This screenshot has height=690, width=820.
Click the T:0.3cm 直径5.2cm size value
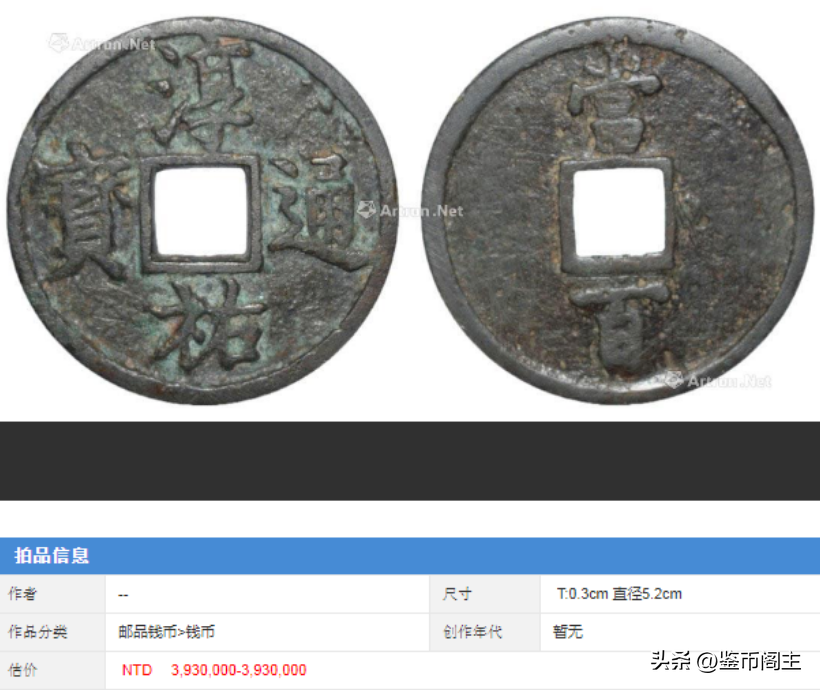(619, 594)
